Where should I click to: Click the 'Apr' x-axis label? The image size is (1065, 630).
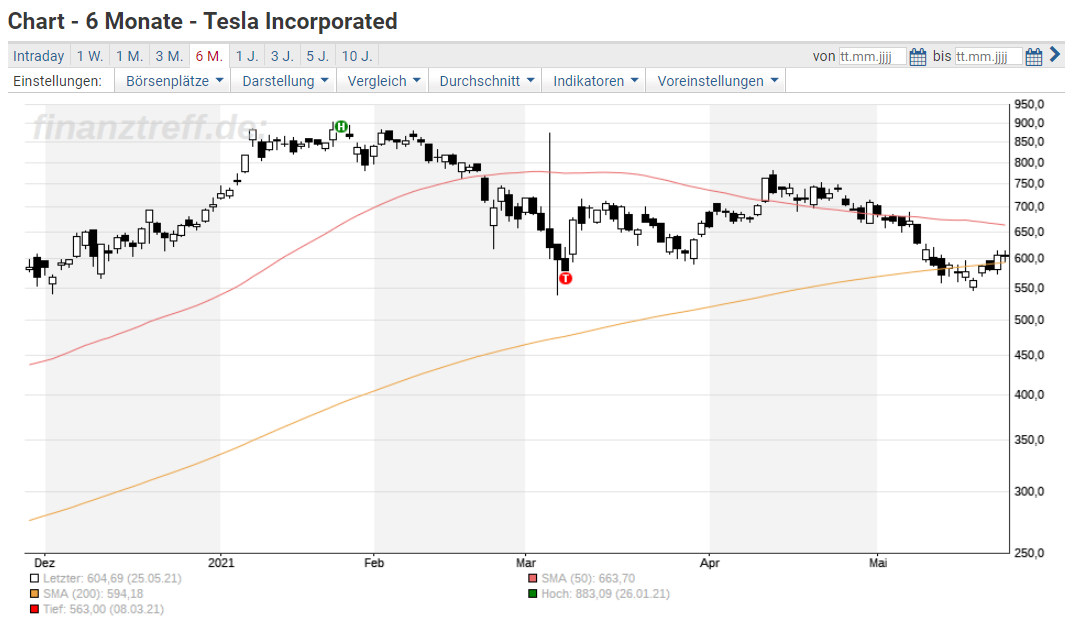710,563
